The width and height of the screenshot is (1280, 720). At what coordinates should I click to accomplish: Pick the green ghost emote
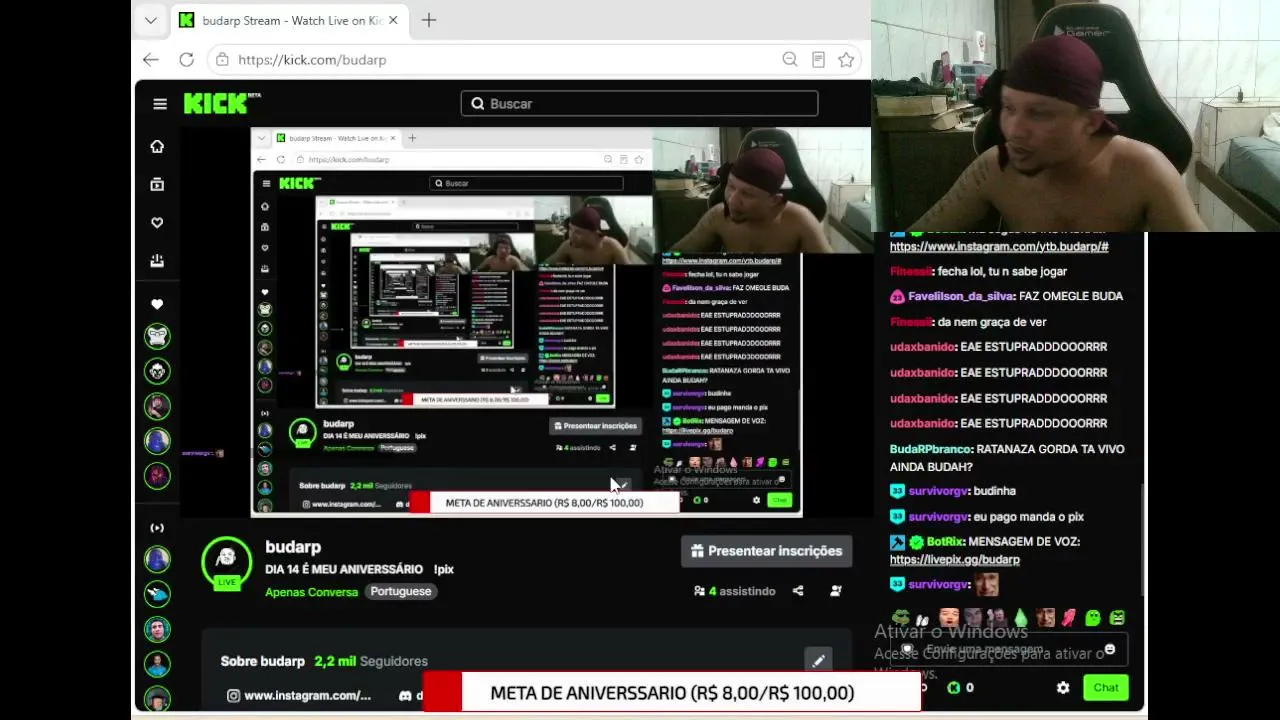[x=1093, y=618]
